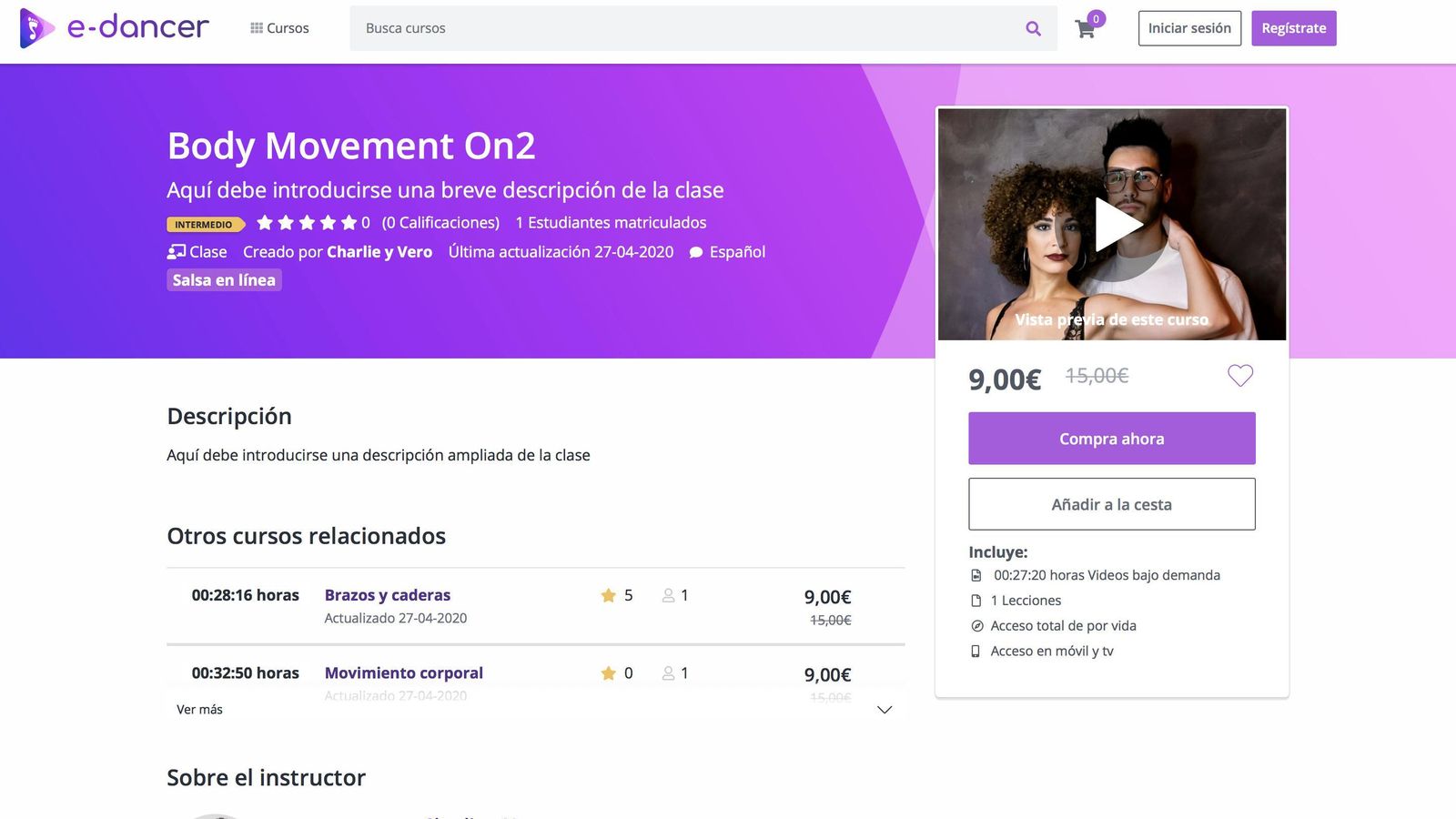Click the search magnifier icon
The image size is (1456, 819).
(1033, 27)
